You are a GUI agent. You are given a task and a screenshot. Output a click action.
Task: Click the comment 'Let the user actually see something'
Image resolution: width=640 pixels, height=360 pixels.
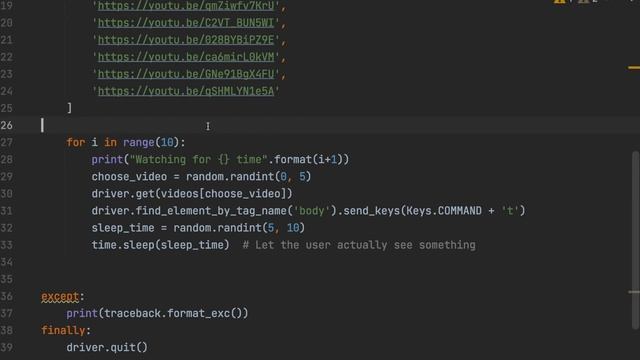(365, 245)
